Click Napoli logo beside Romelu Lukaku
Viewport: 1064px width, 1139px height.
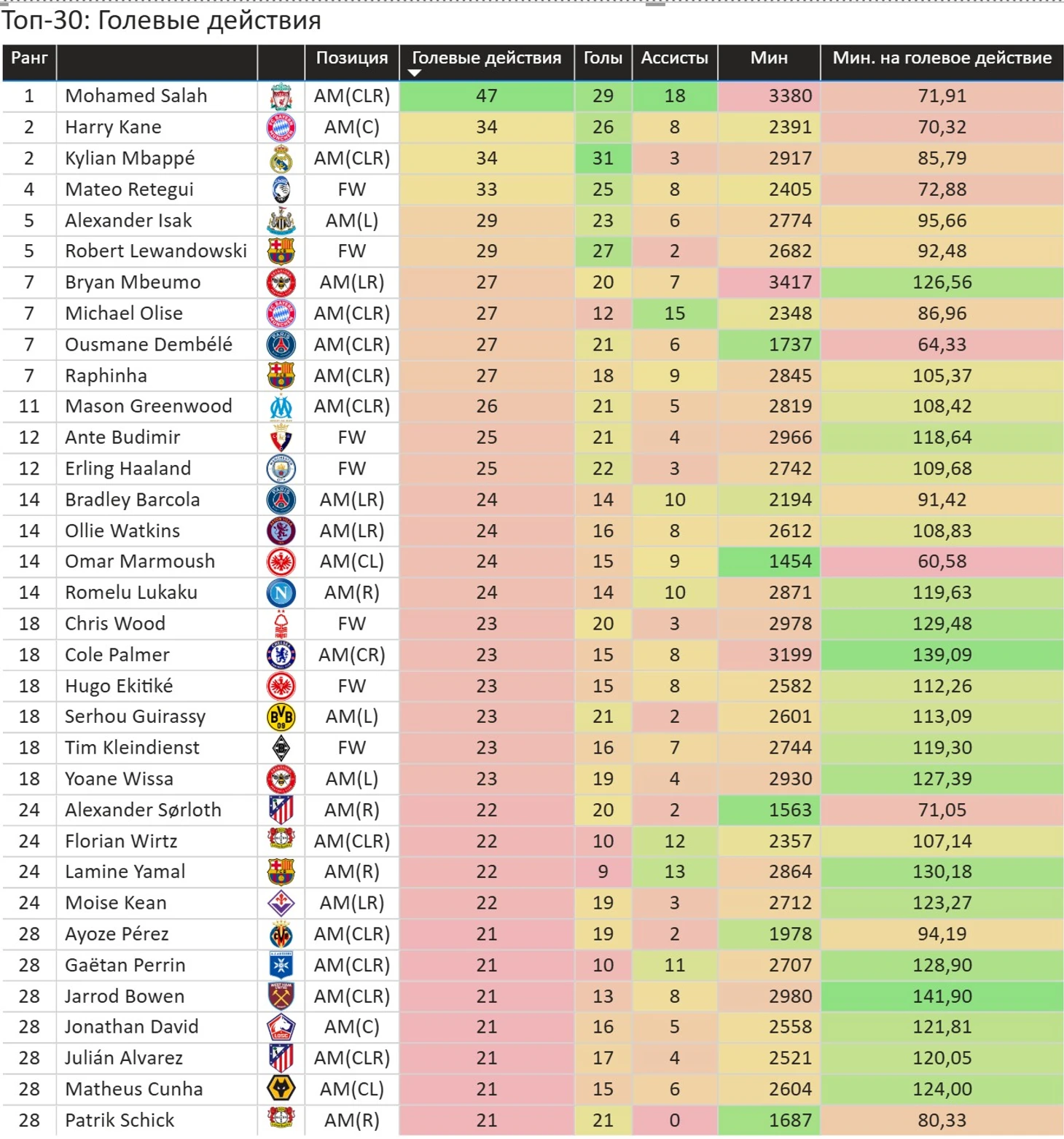pyautogui.click(x=281, y=593)
